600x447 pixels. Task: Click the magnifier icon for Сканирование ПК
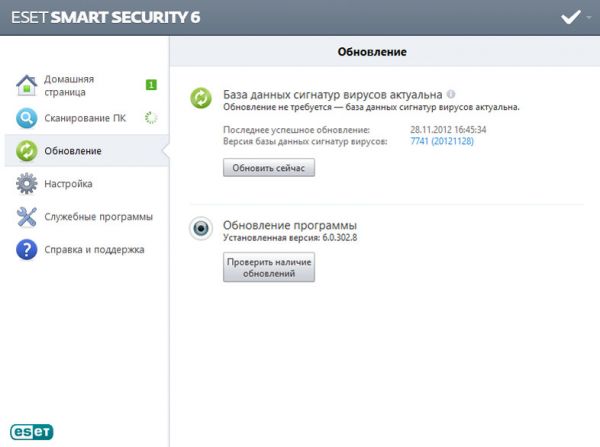pyautogui.click(x=26, y=118)
